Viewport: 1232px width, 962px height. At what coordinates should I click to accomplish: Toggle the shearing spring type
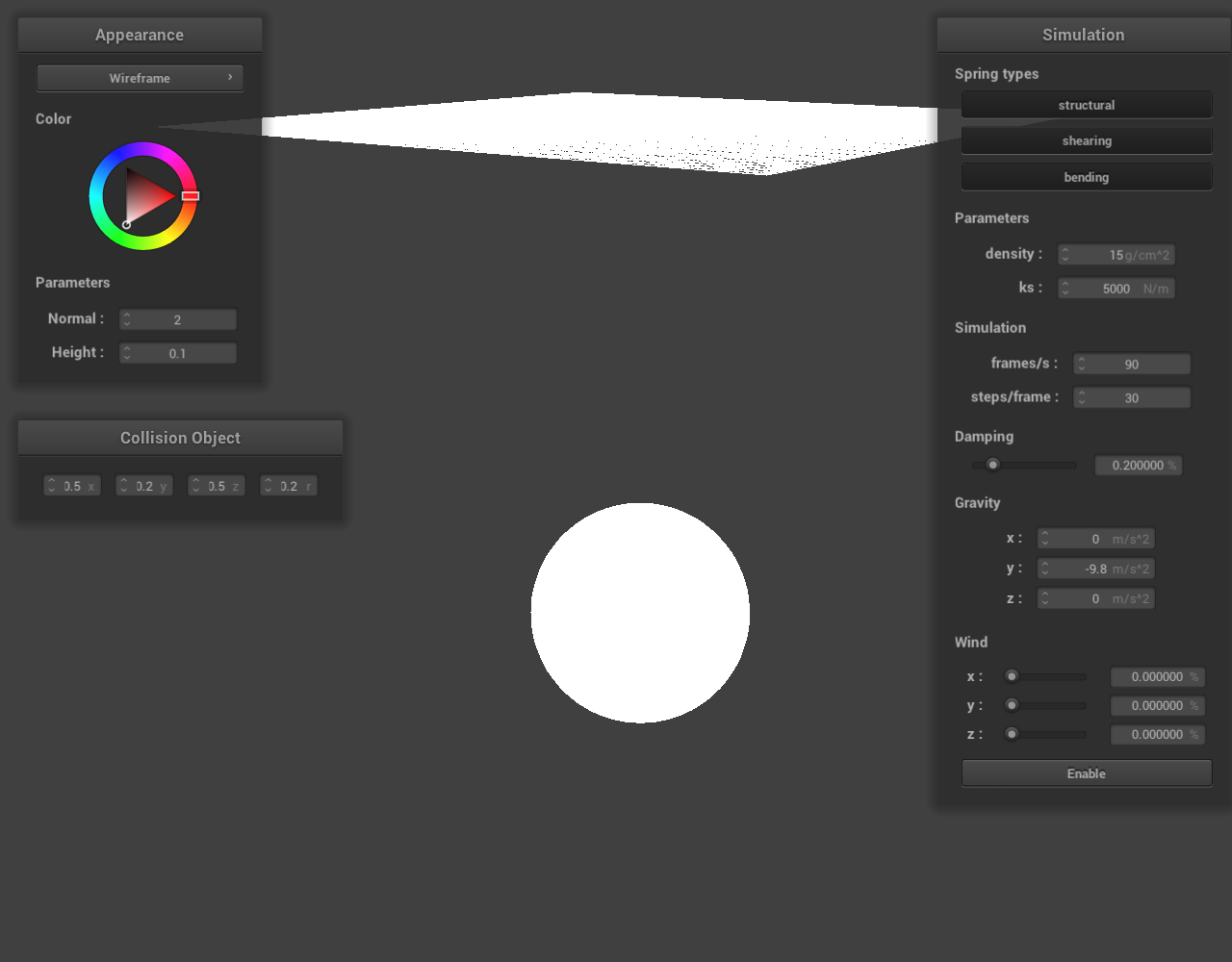click(x=1086, y=141)
